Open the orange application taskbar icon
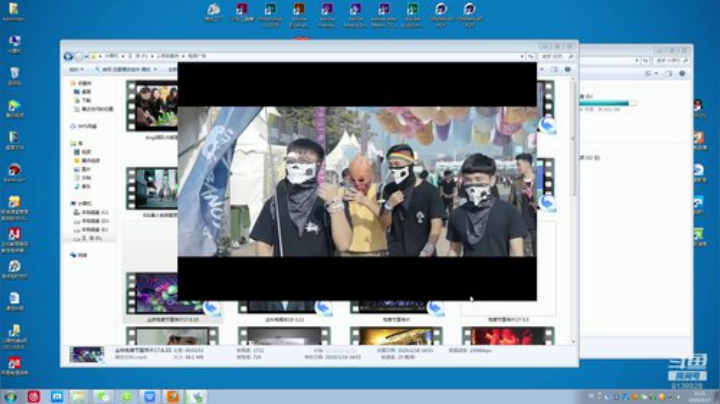Image resolution: width=720 pixels, height=404 pixels. (173, 397)
